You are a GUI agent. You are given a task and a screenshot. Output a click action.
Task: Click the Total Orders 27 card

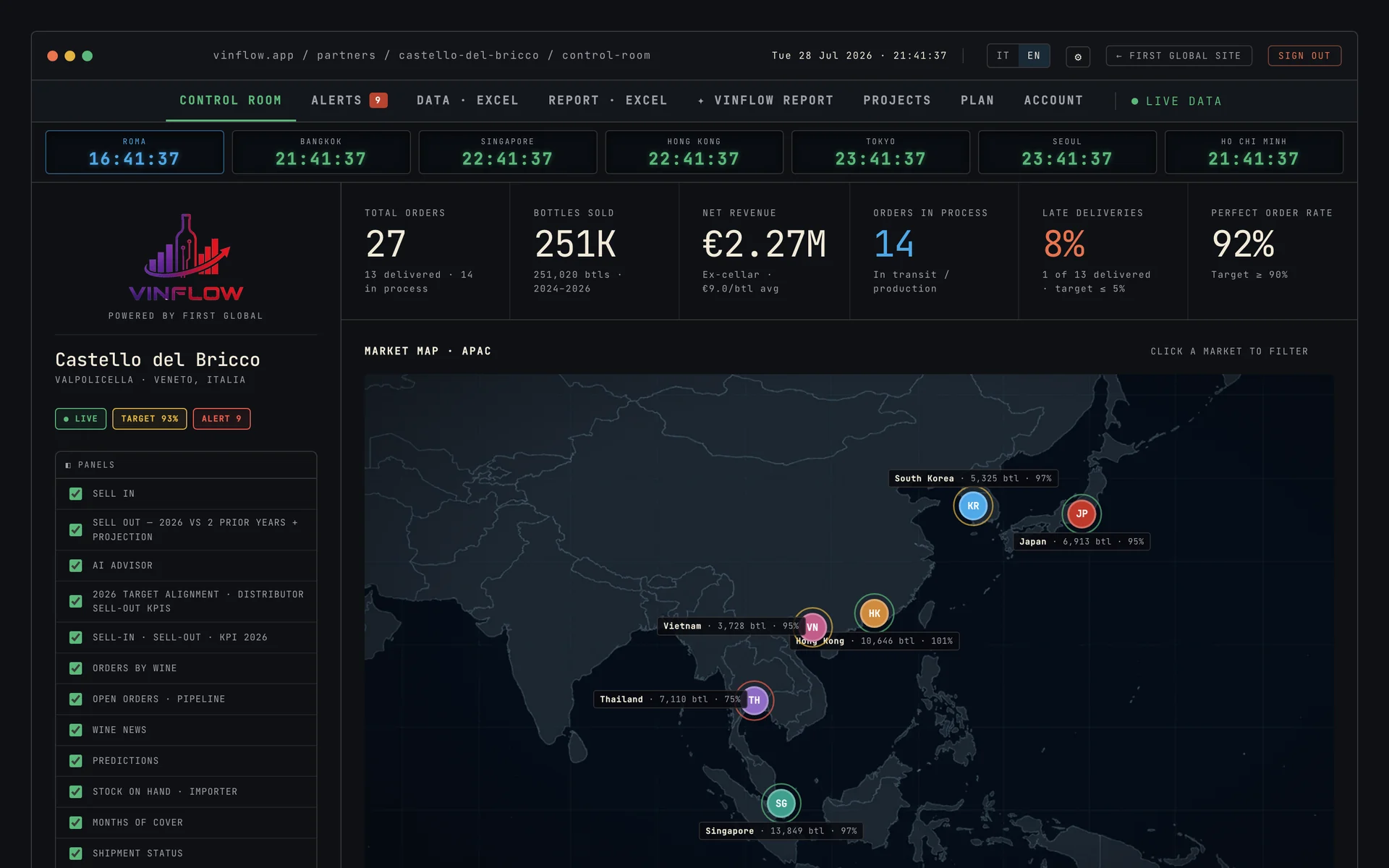(425, 251)
